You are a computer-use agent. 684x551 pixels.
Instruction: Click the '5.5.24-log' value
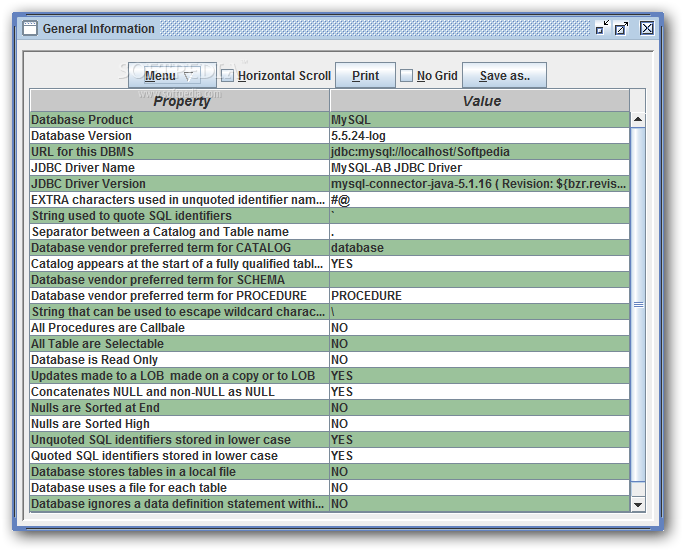pos(480,136)
